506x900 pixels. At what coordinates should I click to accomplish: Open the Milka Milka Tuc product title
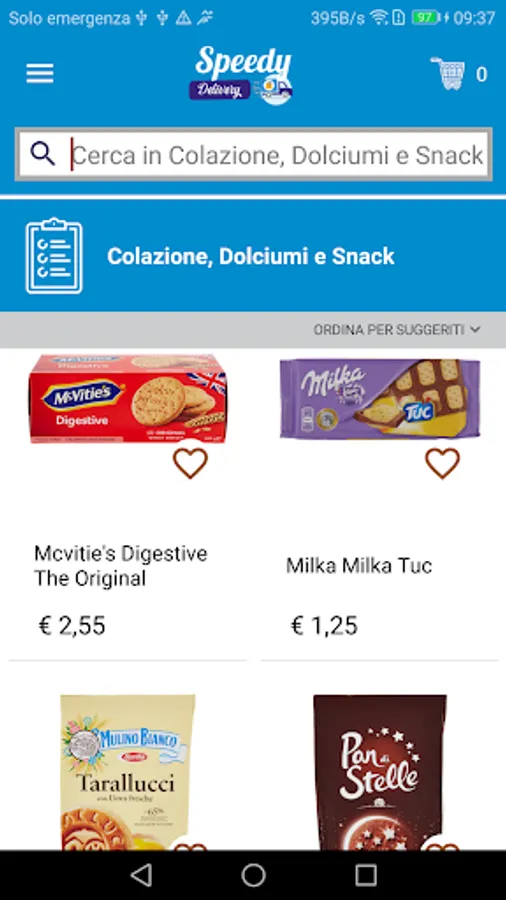tap(359, 566)
